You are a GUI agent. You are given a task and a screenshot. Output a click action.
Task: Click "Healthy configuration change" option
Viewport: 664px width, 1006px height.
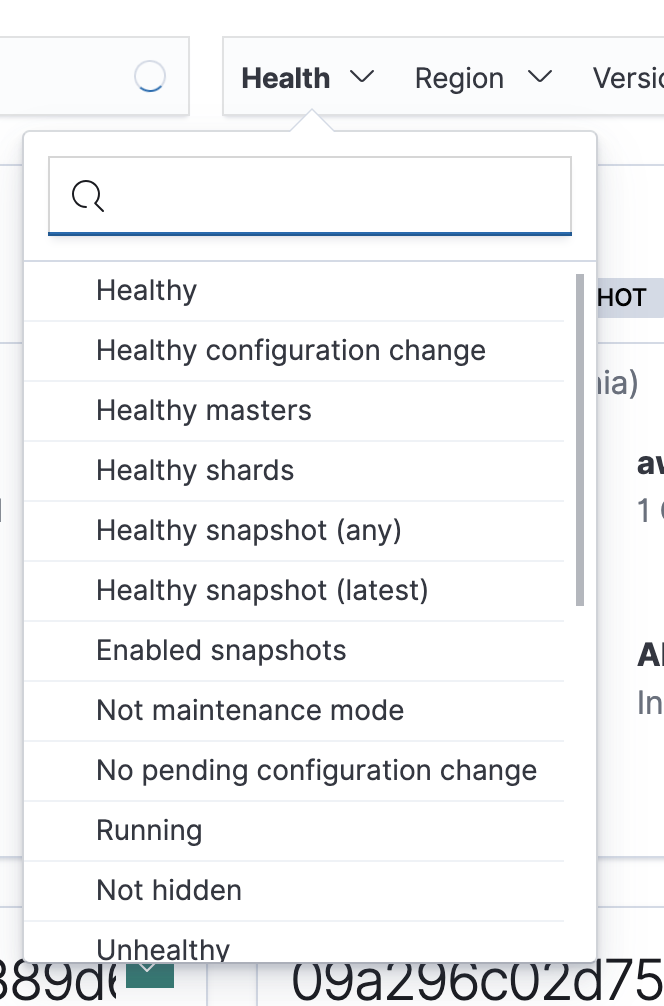[x=290, y=350]
